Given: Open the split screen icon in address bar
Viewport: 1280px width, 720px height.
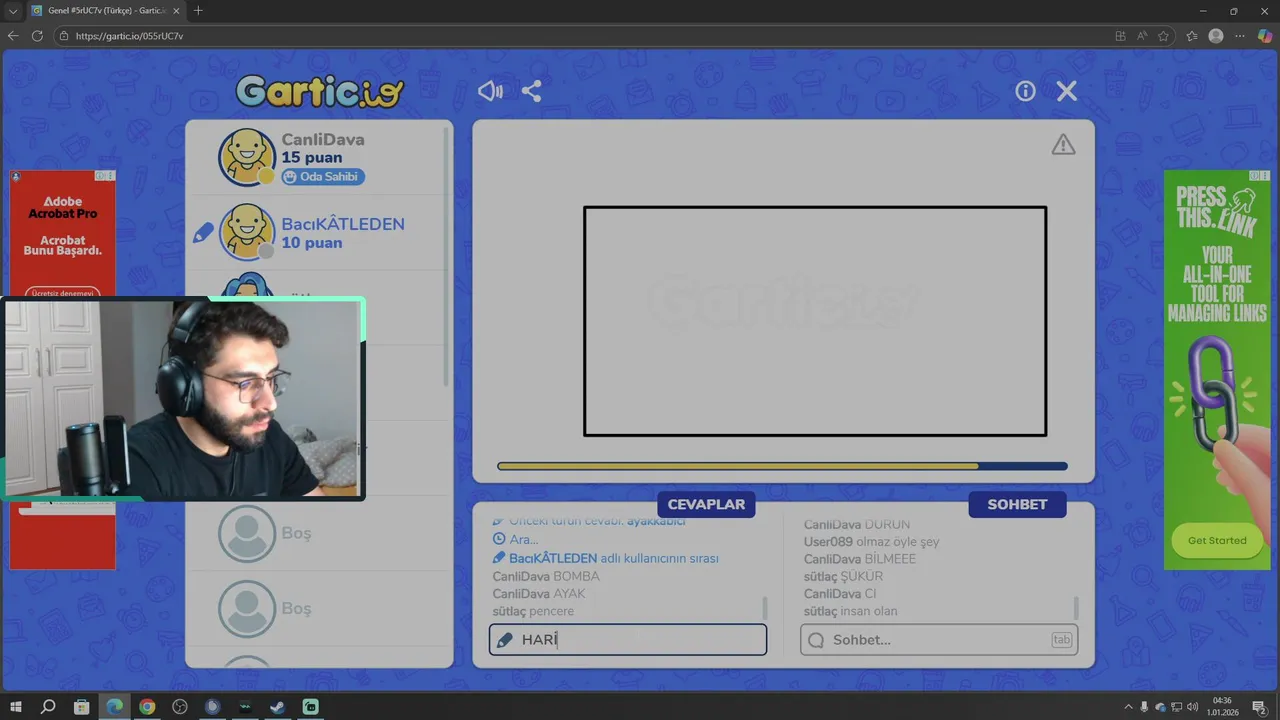Looking at the screenshot, I should pyautogui.click(x=1120, y=36).
